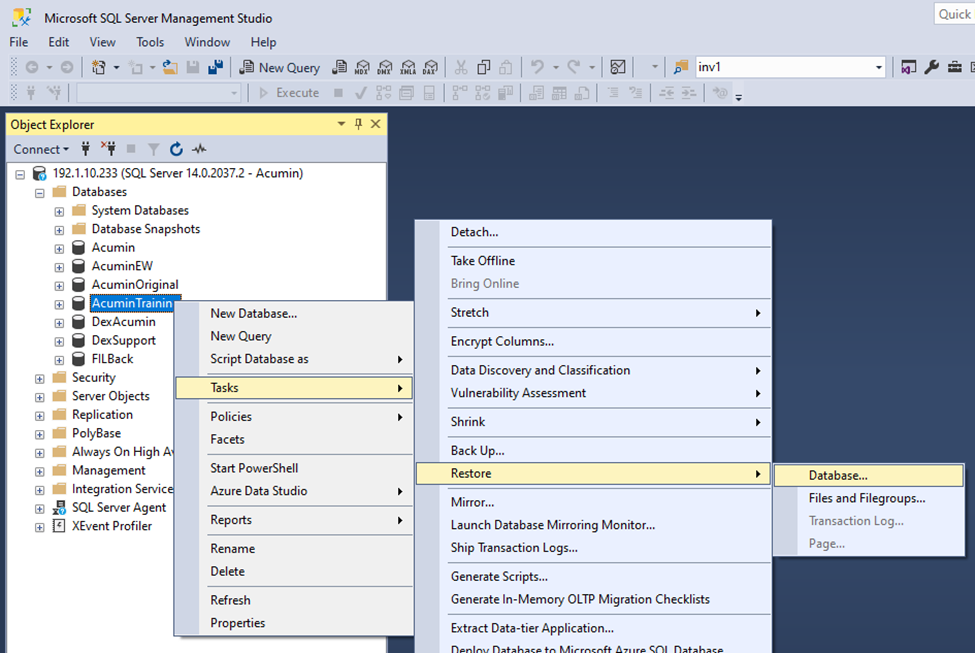Open Activity Monitor from Object Explorer toolbar
Screen dimensions: 975x653
click(x=199, y=149)
